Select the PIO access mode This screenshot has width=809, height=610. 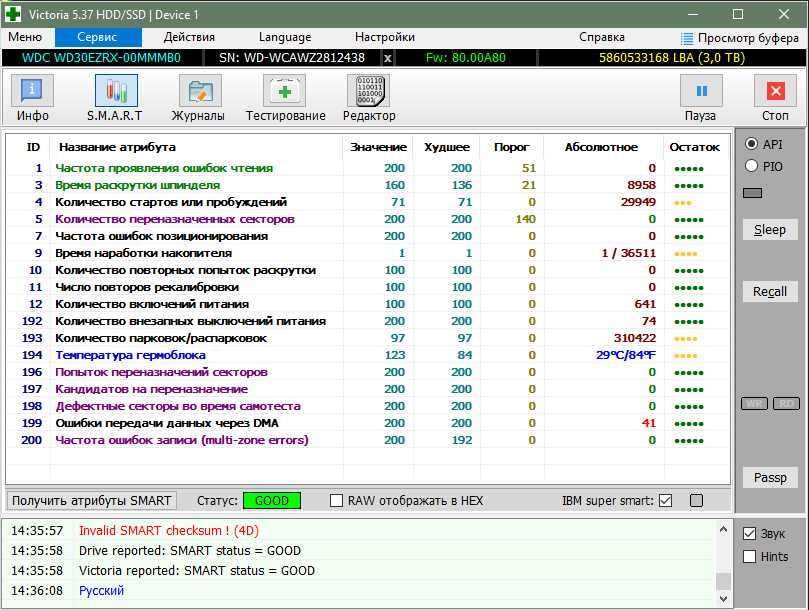[x=752, y=166]
